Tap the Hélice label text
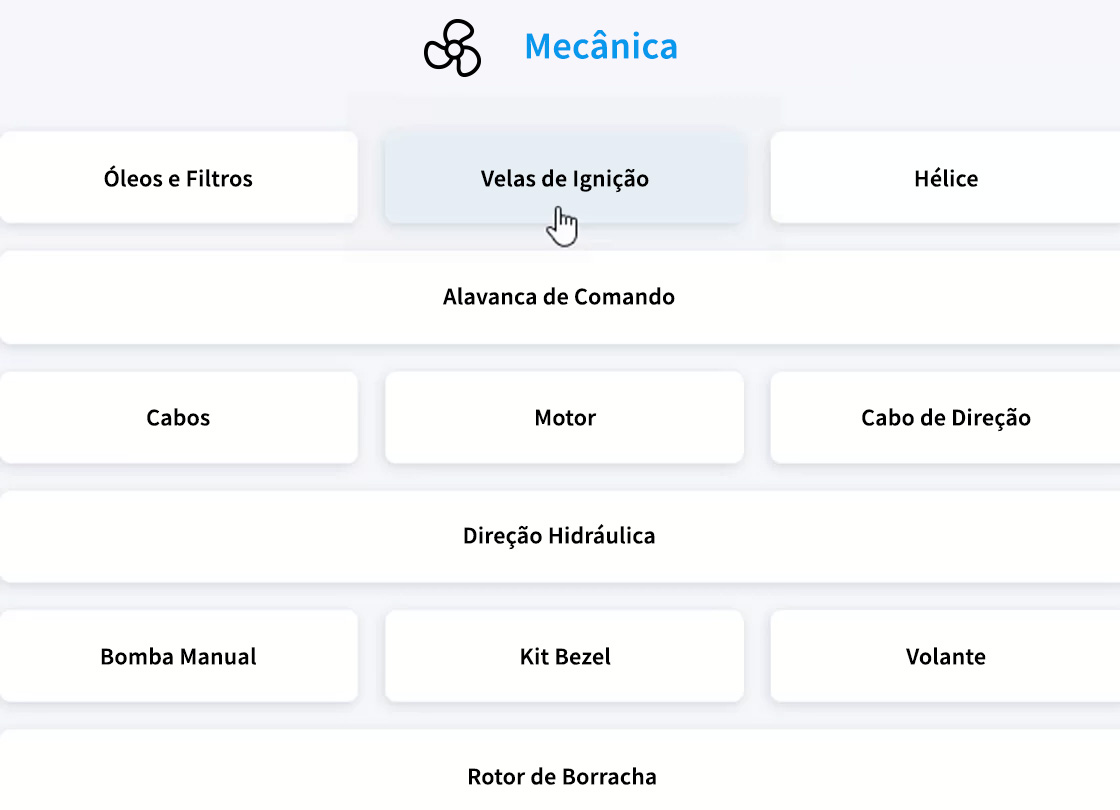 [946, 179]
